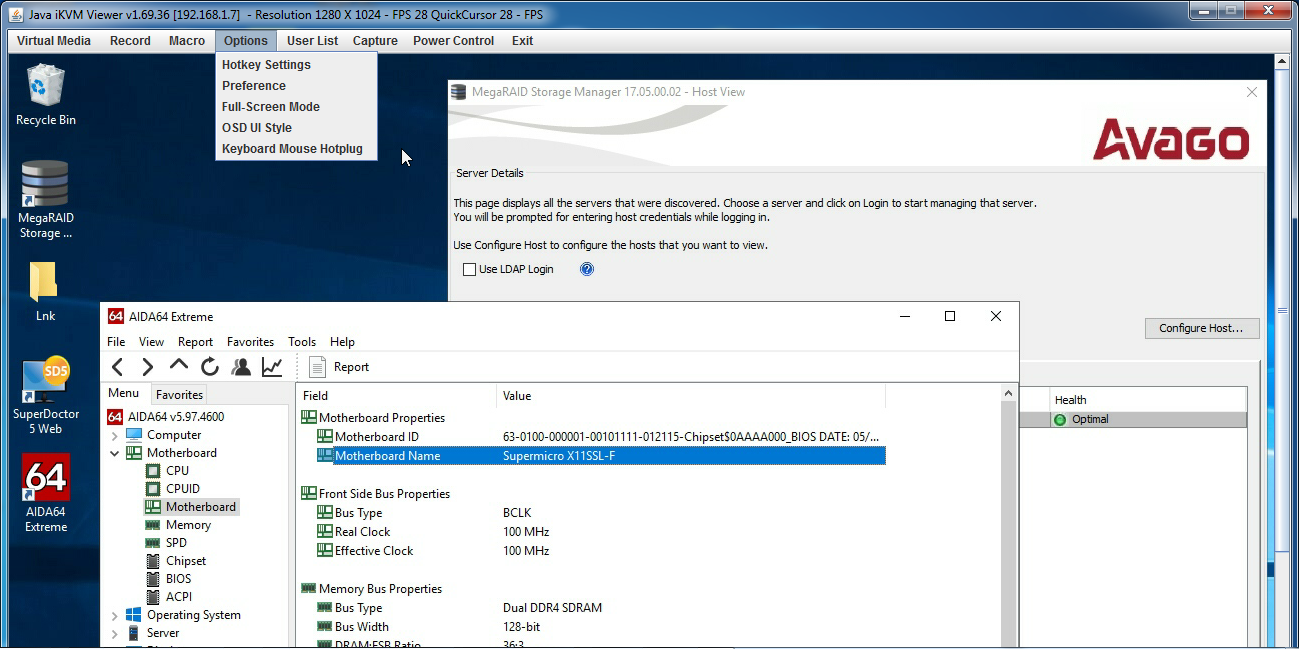Click the AIDA64 forward navigation arrow

pyautogui.click(x=148, y=367)
